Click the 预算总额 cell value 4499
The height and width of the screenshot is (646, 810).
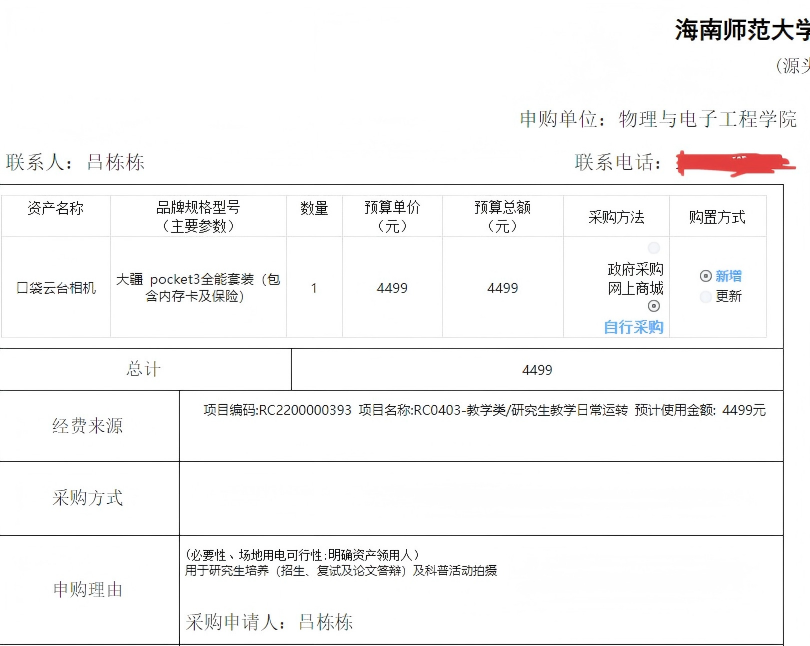click(x=502, y=288)
